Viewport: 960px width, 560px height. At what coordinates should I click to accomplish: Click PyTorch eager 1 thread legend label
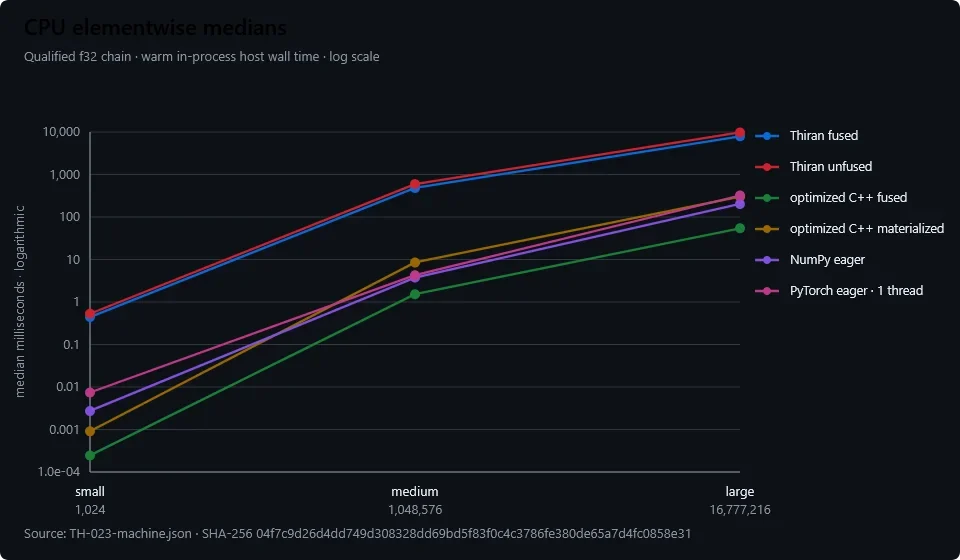[x=856, y=291]
